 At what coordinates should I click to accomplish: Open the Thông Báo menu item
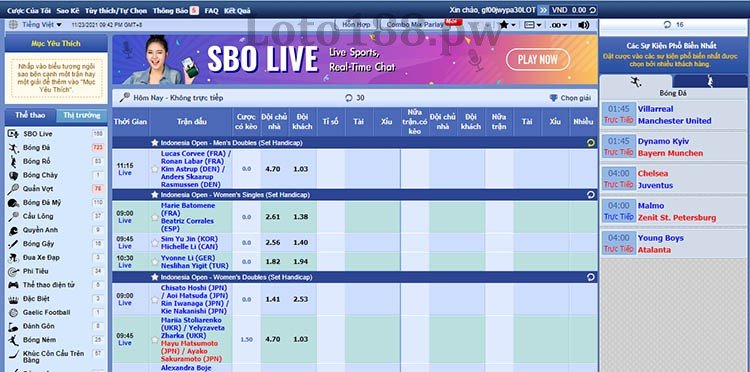coord(176,11)
